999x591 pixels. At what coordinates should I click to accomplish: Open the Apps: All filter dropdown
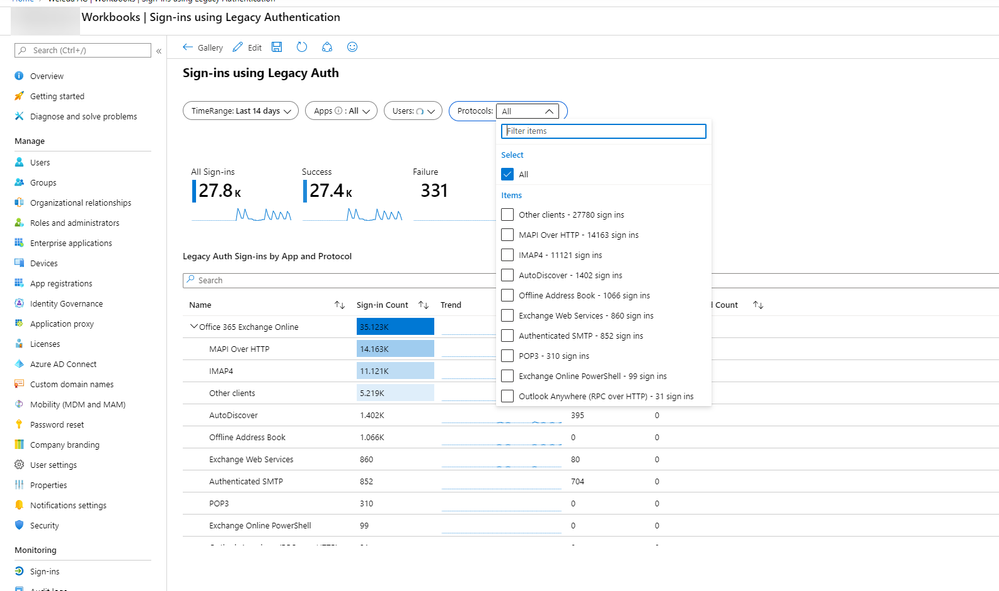pyautogui.click(x=341, y=111)
